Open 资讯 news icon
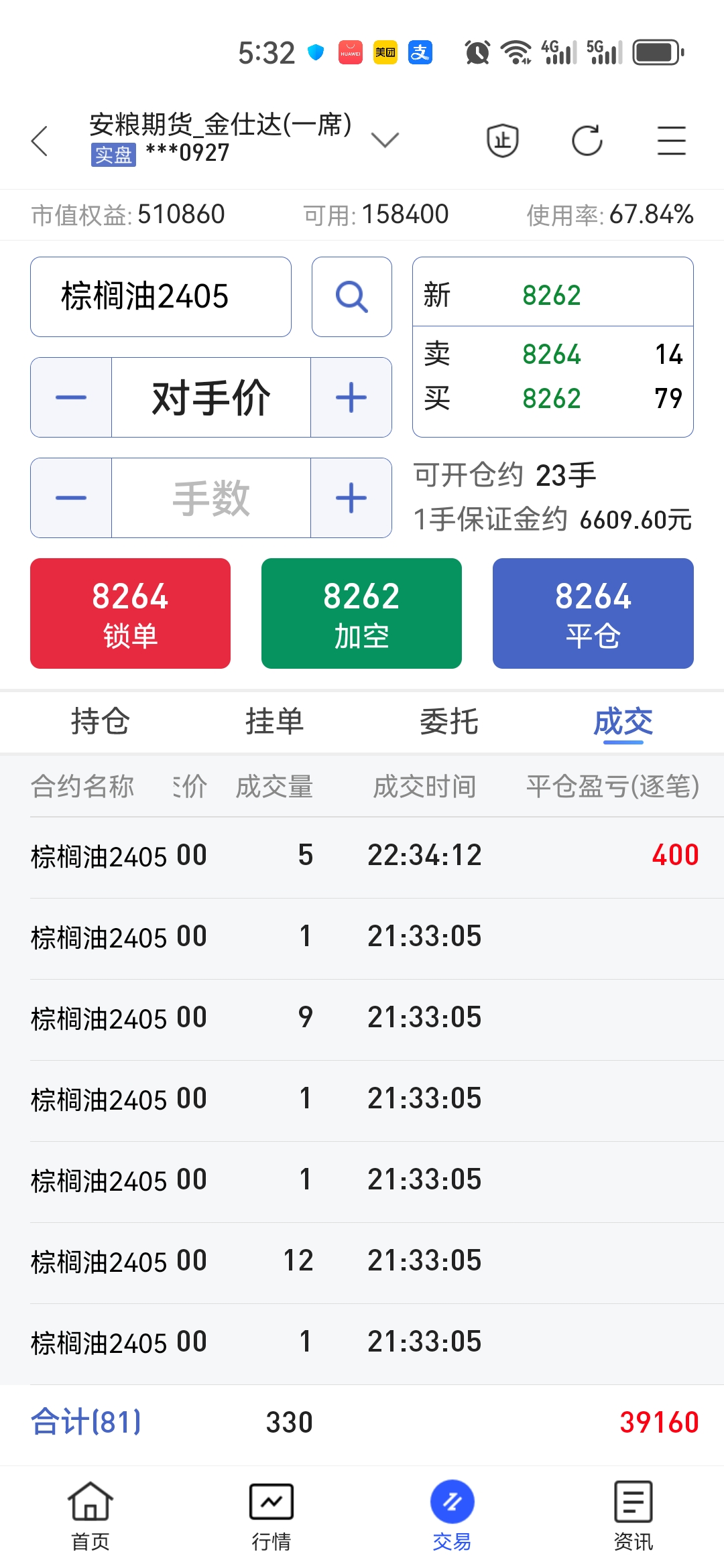The height and width of the screenshot is (1568, 724). click(x=633, y=1516)
